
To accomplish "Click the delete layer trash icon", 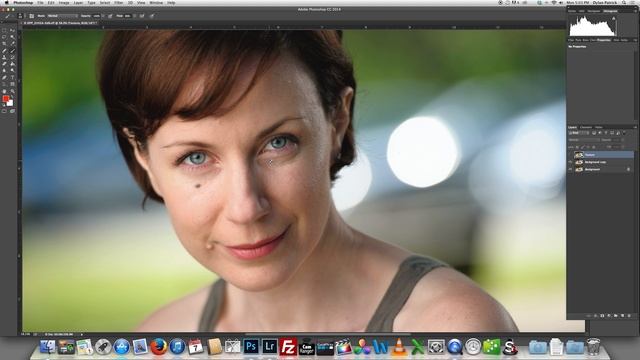I will pyautogui.click(x=629, y=316).
